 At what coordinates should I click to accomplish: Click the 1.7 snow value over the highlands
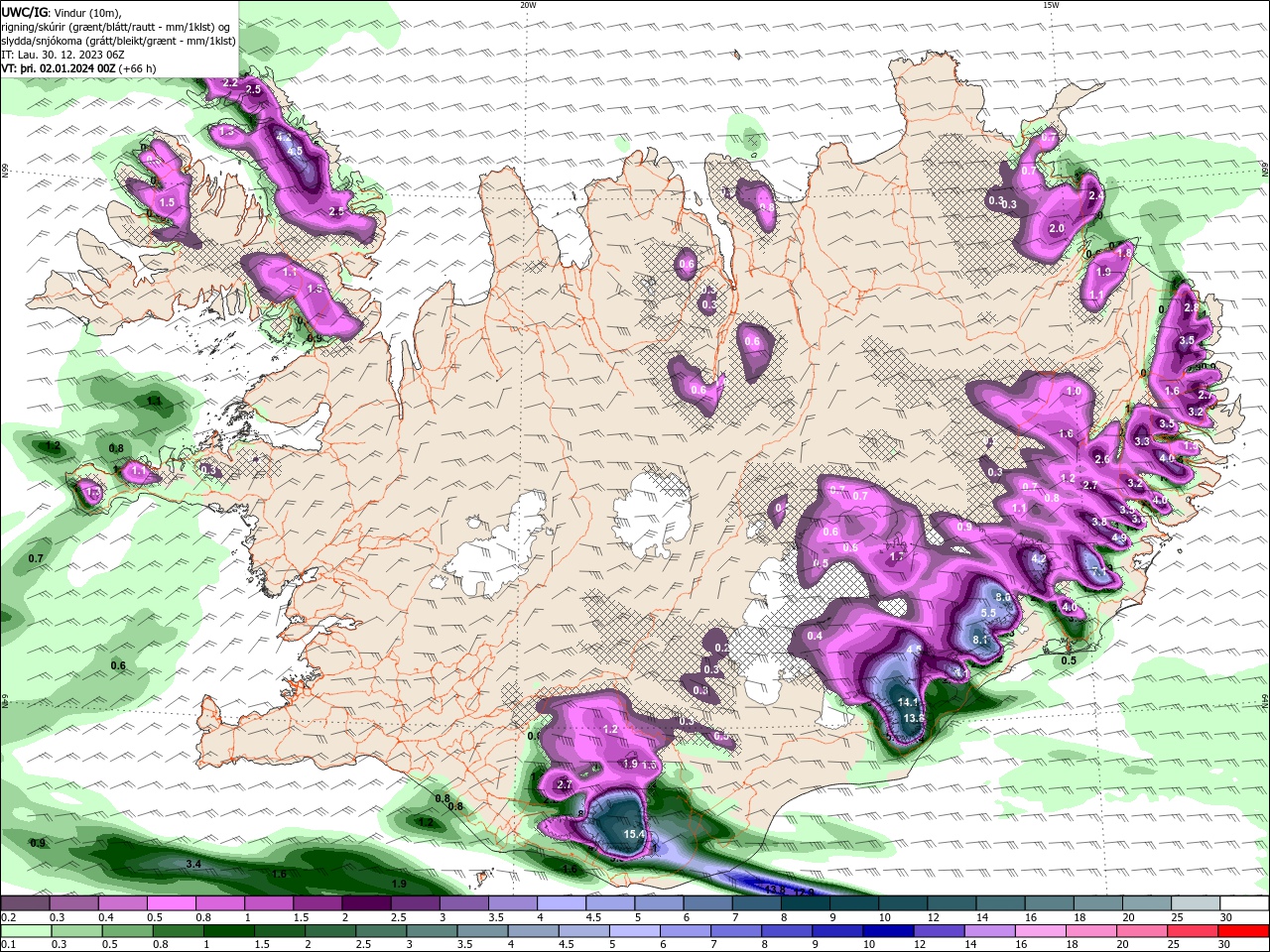tap(897, 557)
